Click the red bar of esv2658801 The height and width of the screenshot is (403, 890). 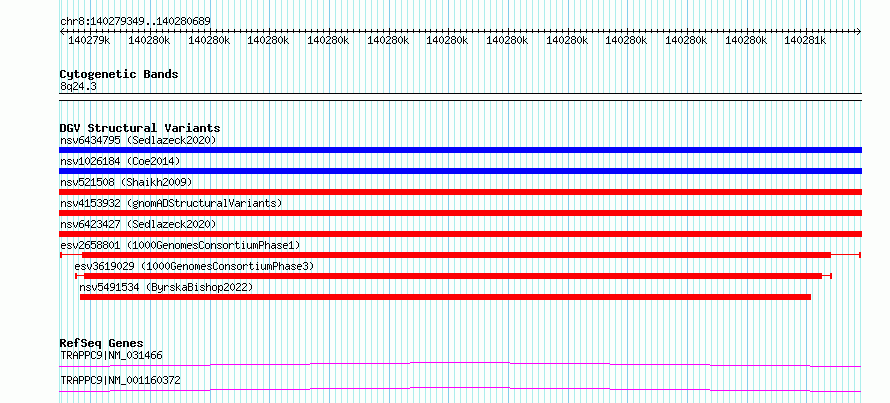click(460, 255)
